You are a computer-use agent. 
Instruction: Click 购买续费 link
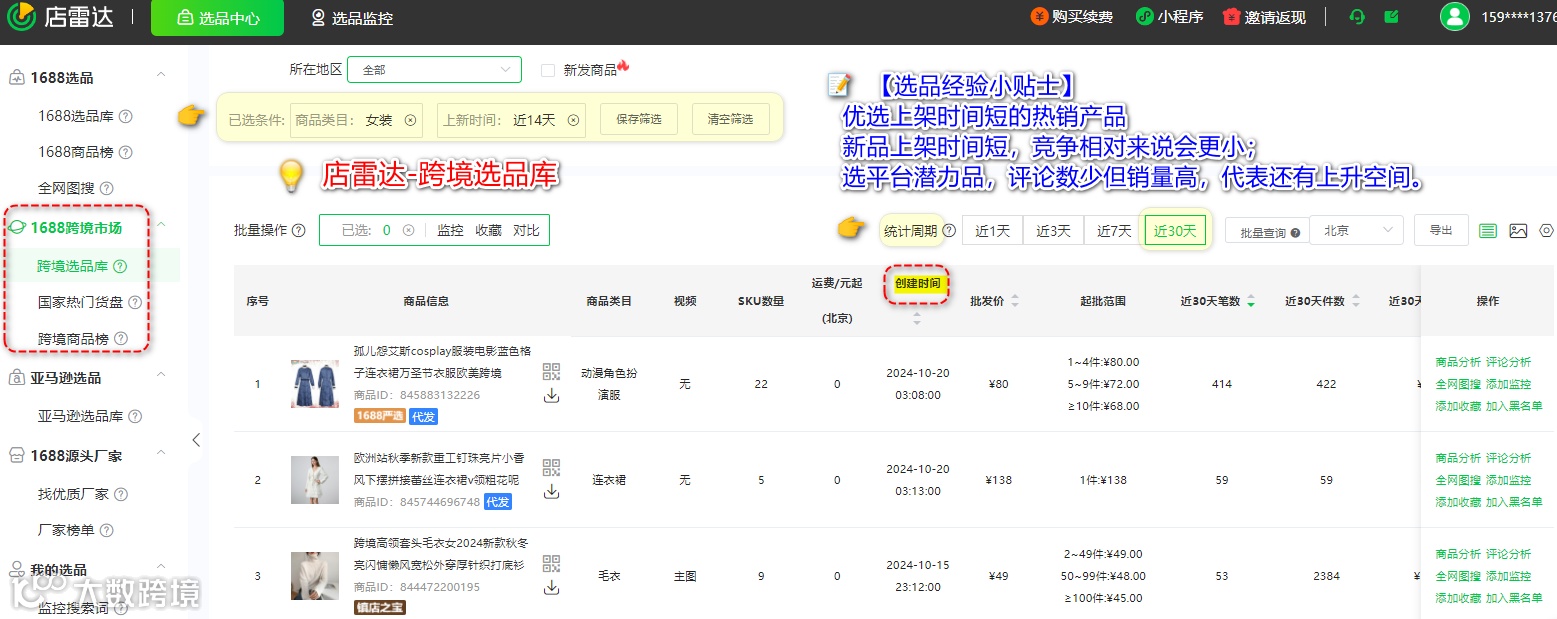(x=1072, y=17)
